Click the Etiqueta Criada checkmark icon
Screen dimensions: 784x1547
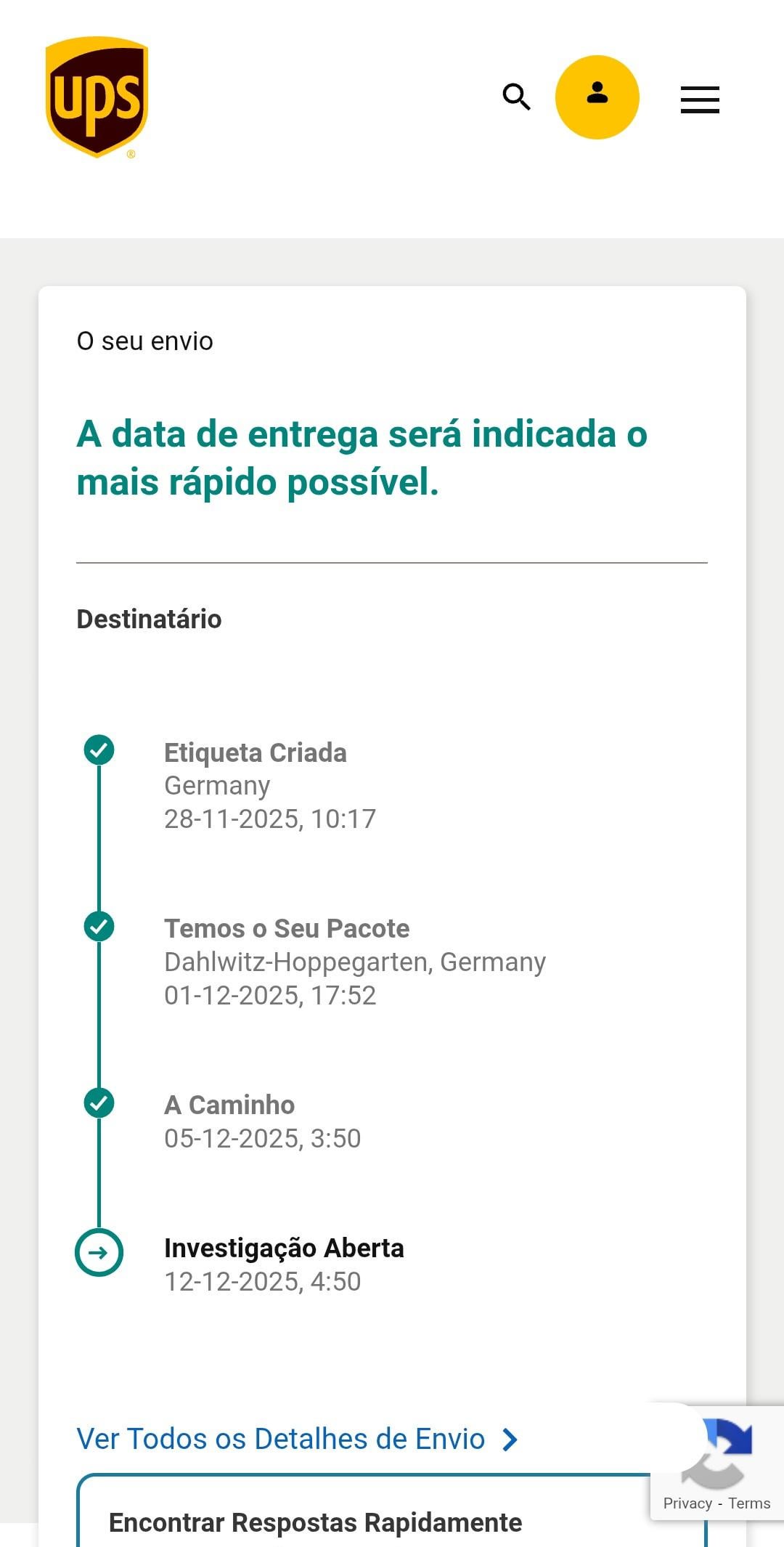tap(99, 750)
